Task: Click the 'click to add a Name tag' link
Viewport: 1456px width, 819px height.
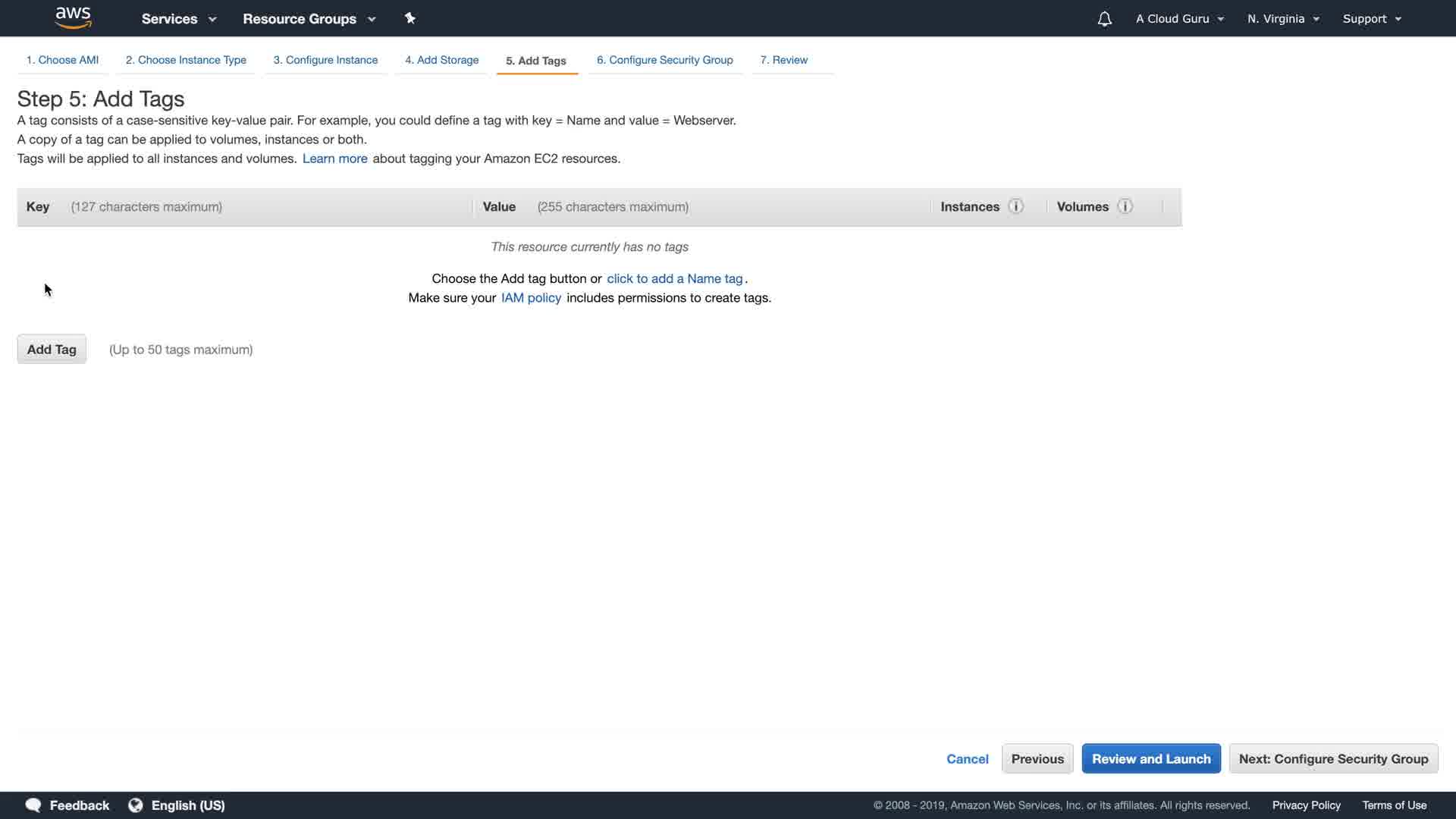Action: point(674,278)
